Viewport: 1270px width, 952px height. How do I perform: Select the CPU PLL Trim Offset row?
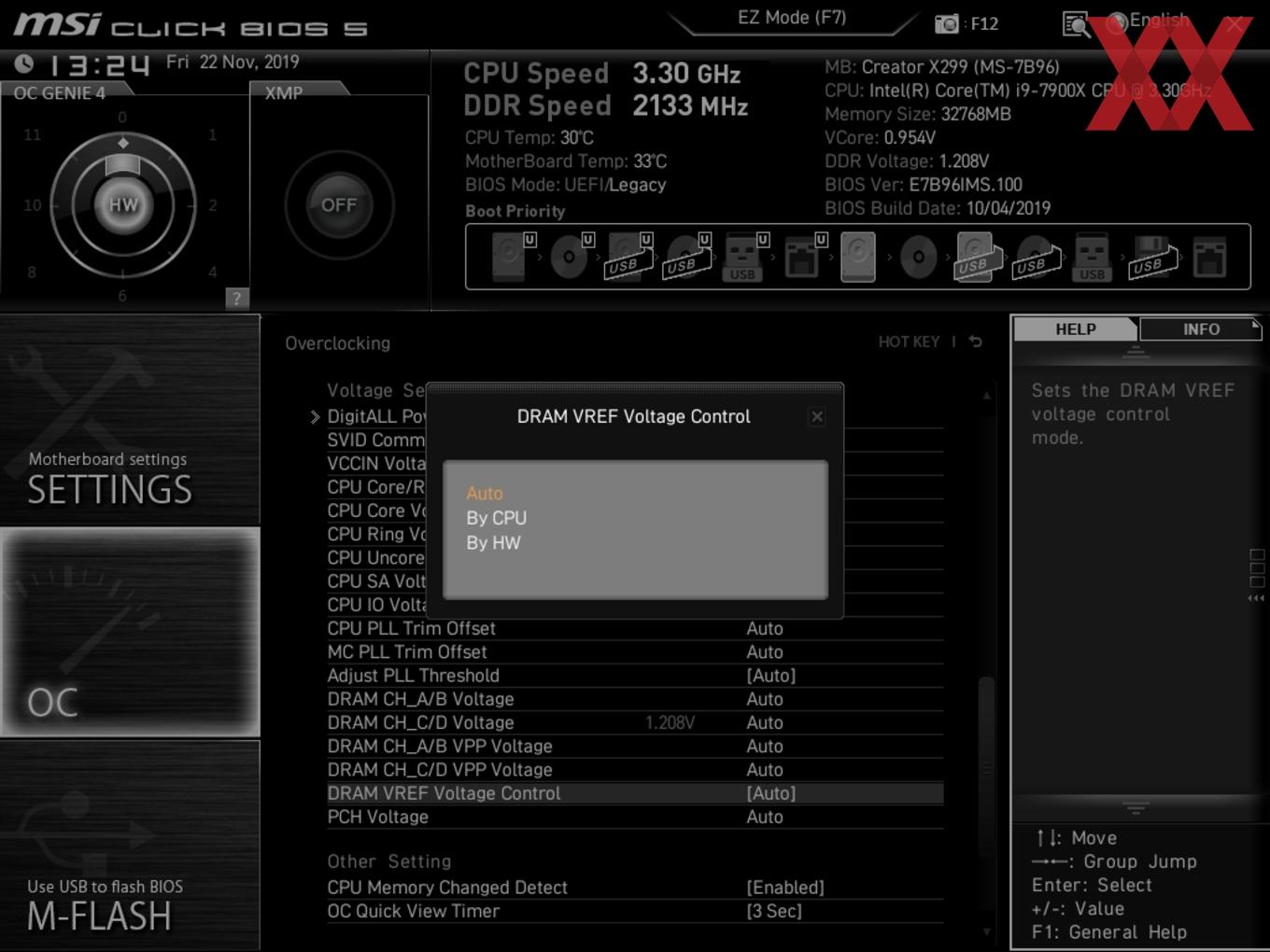[x=635, y=628]
